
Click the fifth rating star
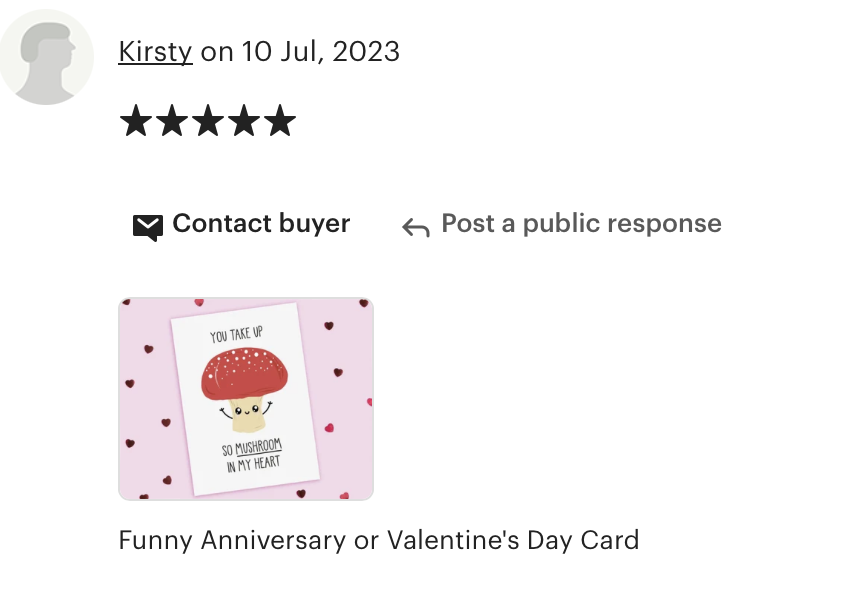coord(280,120)
